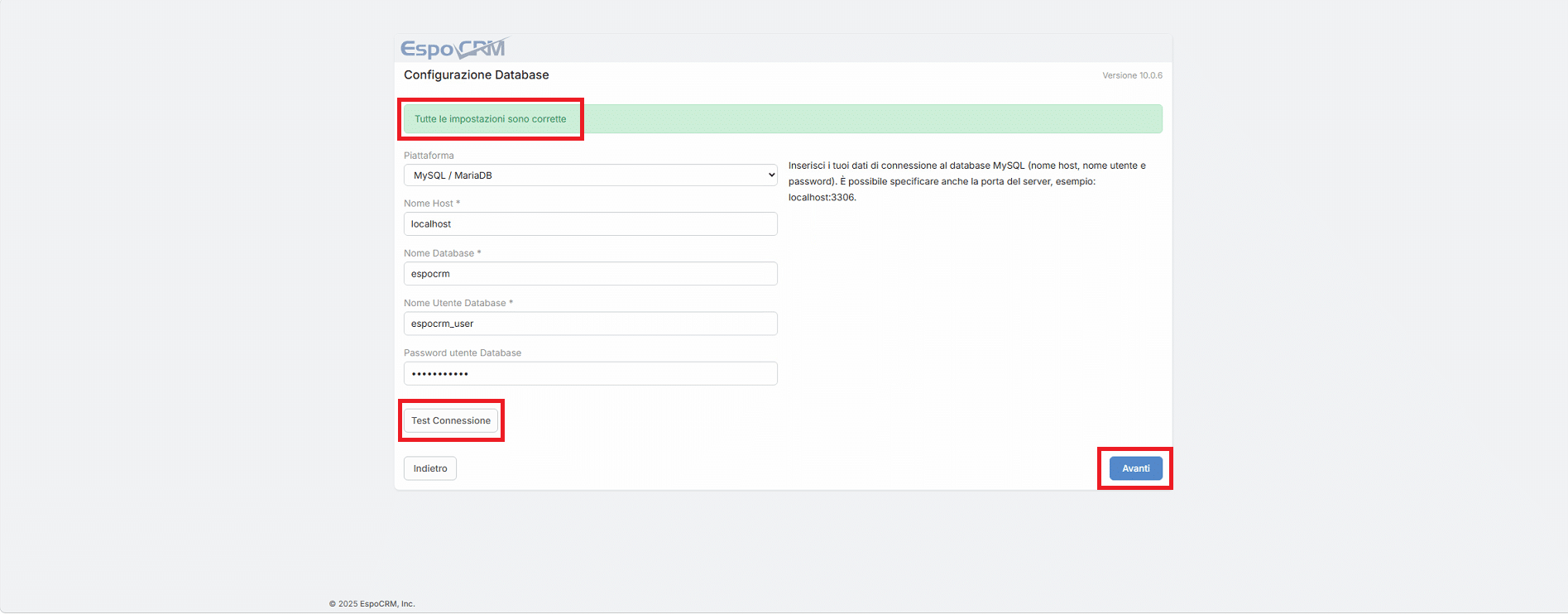This screenshot has width=1568, height=614.
Task: Select the Nome Database field with espocrm
Action: point(591,274)
